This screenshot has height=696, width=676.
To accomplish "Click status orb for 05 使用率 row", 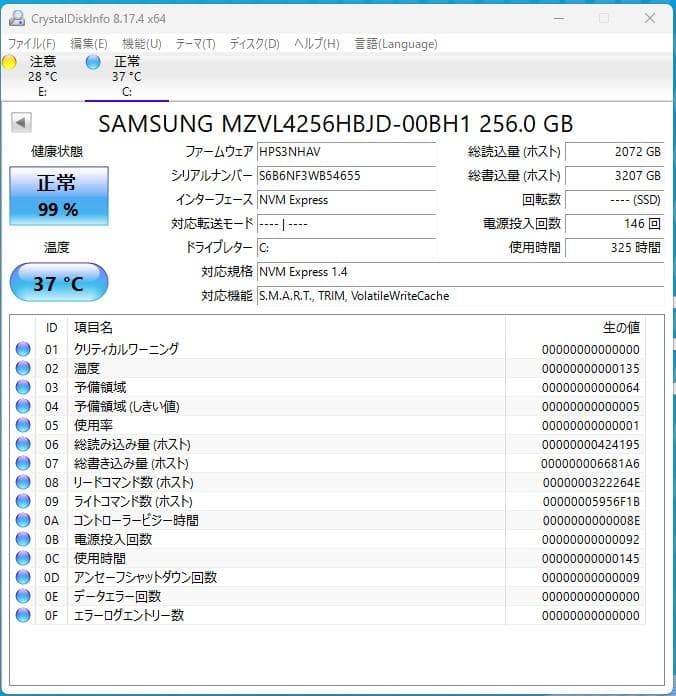I will coord(23,425).
